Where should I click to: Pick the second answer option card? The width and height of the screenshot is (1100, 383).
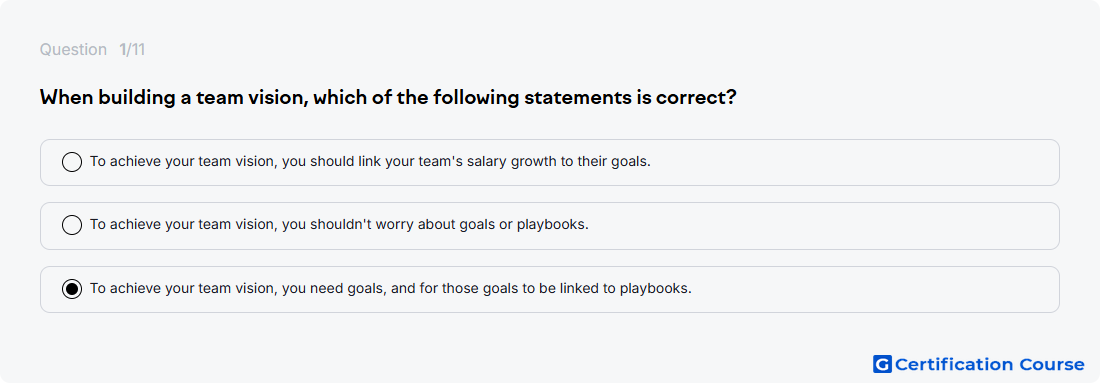point(549,226)
